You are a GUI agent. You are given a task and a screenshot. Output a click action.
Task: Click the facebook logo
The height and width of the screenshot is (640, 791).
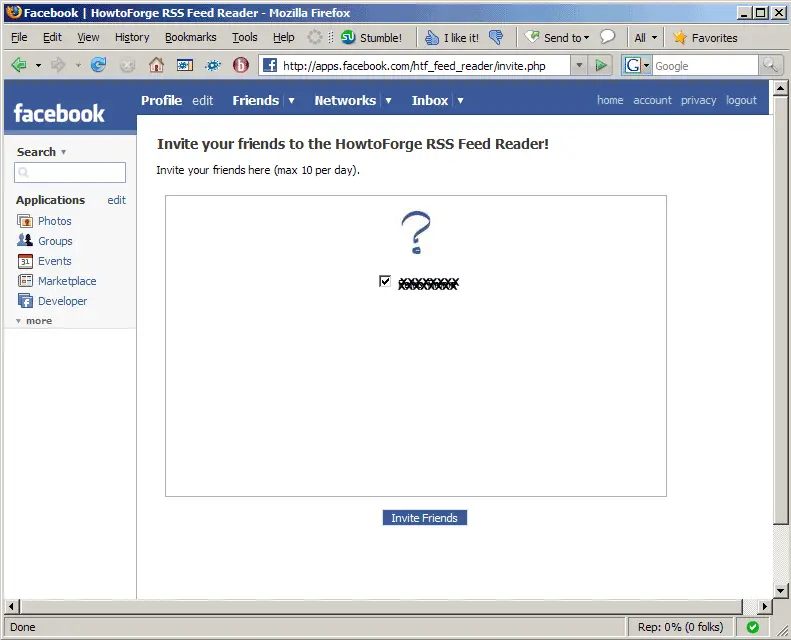(x=59, y=113)
